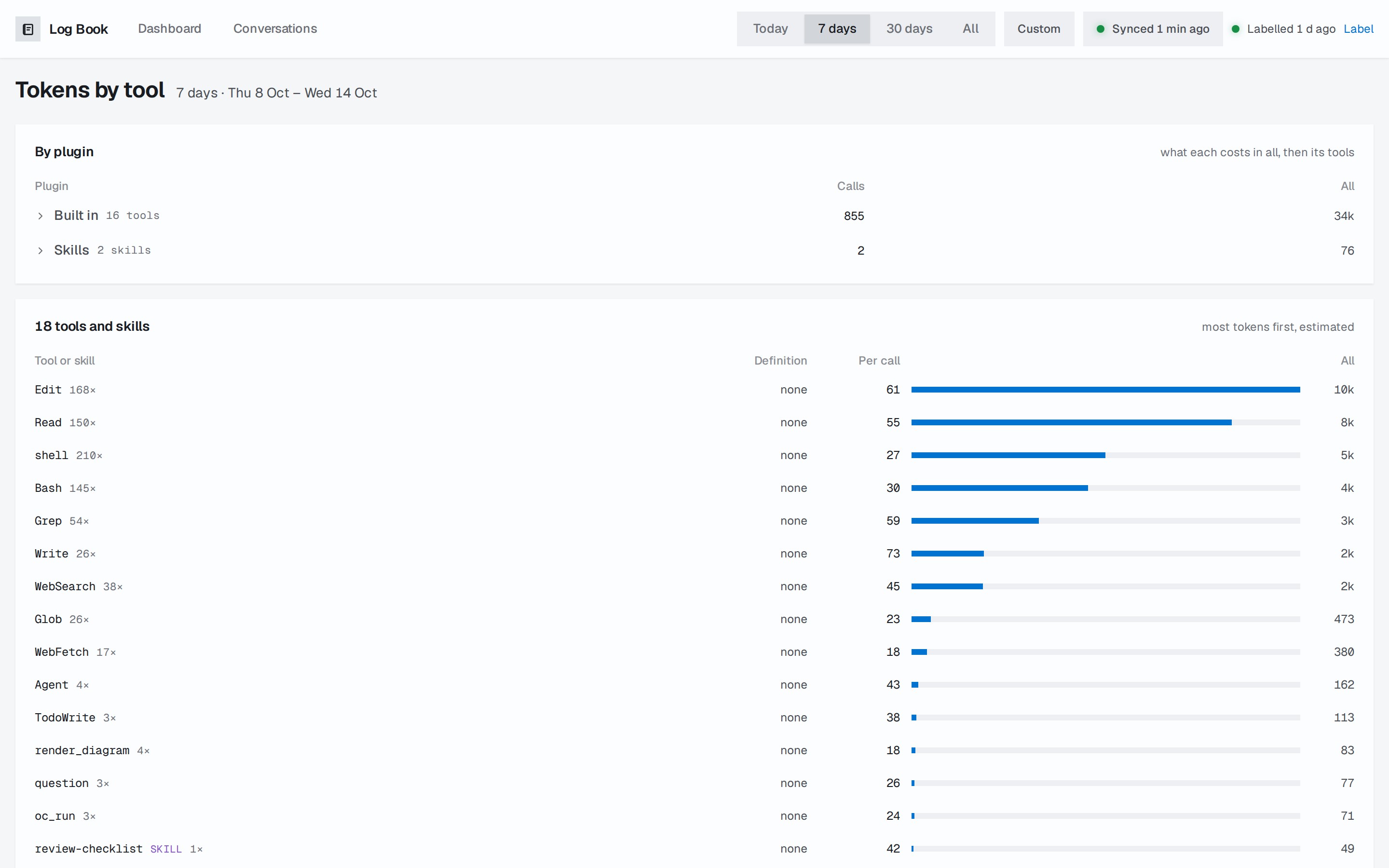Click the Definition column header
Image resolution: width=1389 pixels, height=868 pixels.
780,361
